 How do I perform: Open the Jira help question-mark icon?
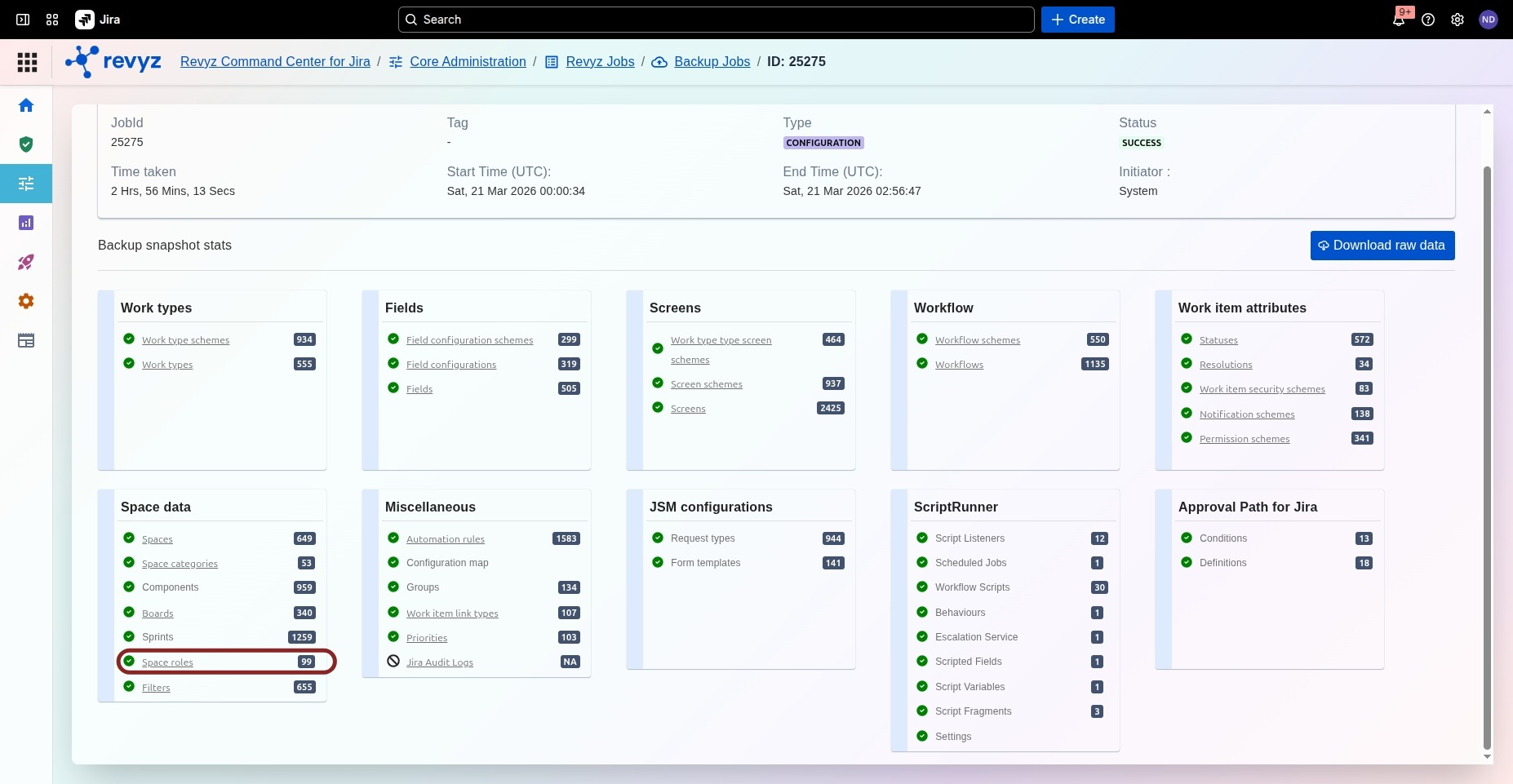[x=1428, y=20]
